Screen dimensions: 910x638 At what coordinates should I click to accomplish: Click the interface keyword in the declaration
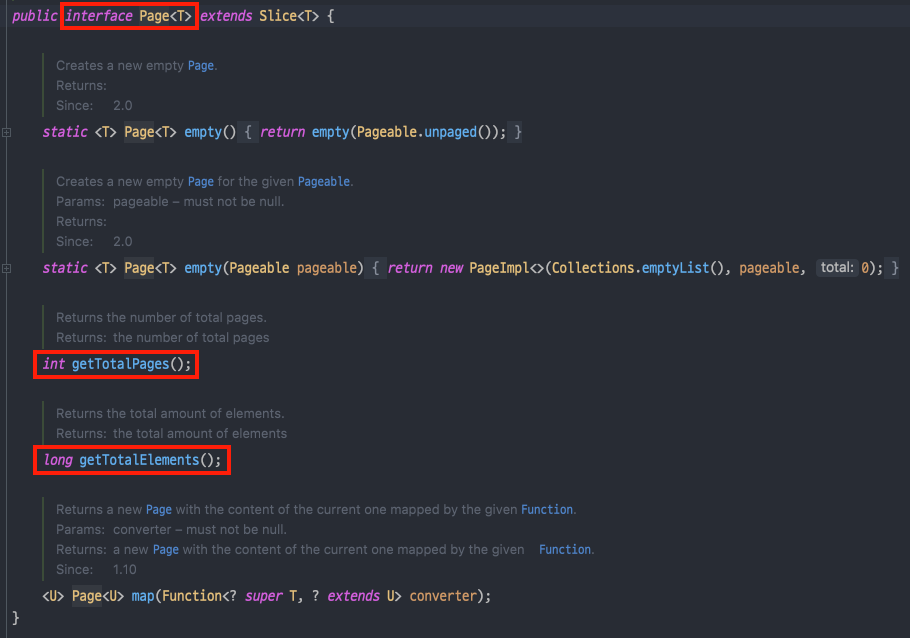pos(99,16)
